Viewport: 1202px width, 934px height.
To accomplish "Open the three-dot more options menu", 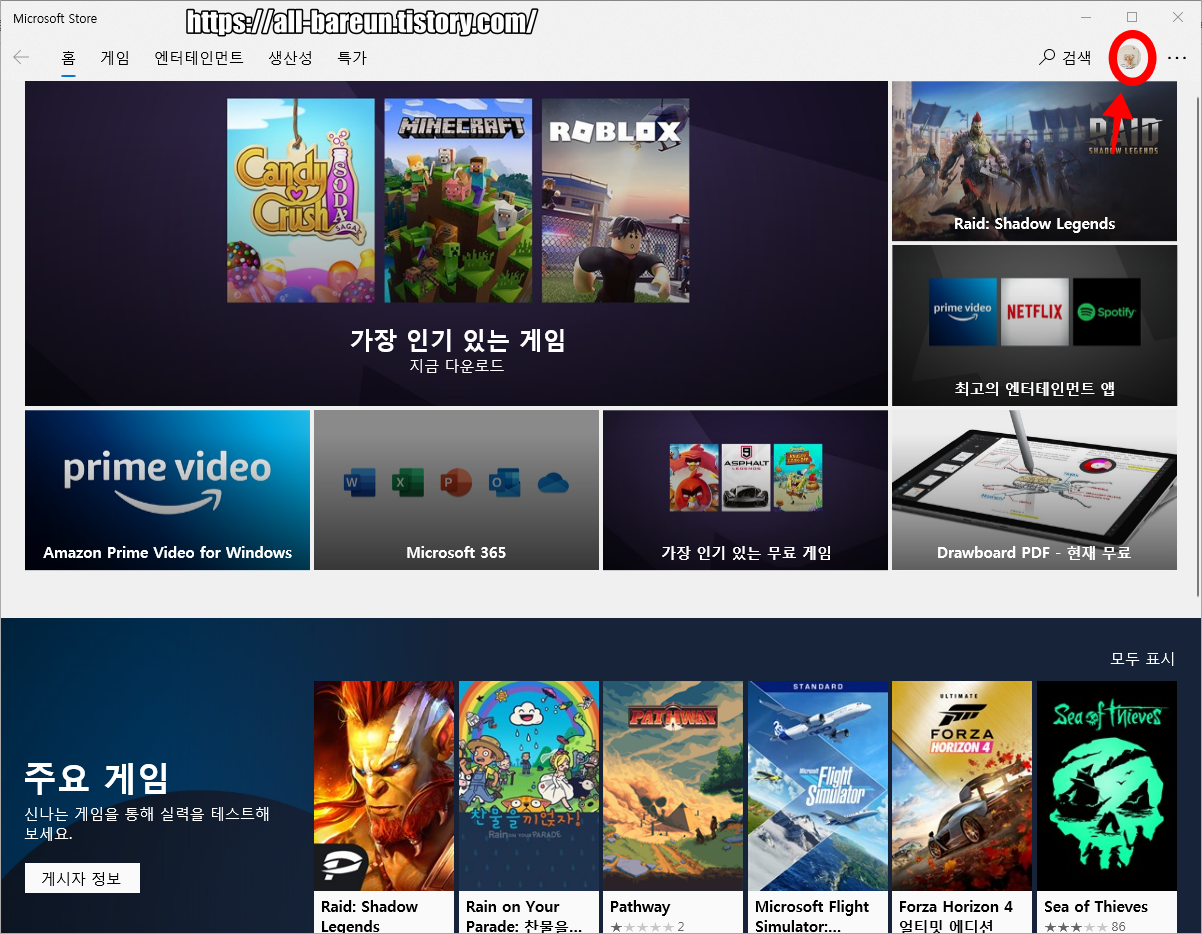I will (x=1176, y=58).
